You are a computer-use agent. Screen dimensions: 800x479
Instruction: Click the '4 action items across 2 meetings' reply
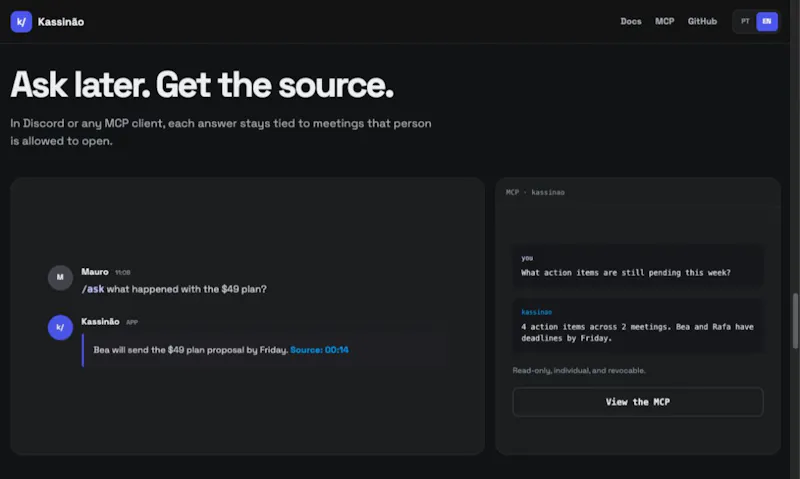click(x=637, y=333)
